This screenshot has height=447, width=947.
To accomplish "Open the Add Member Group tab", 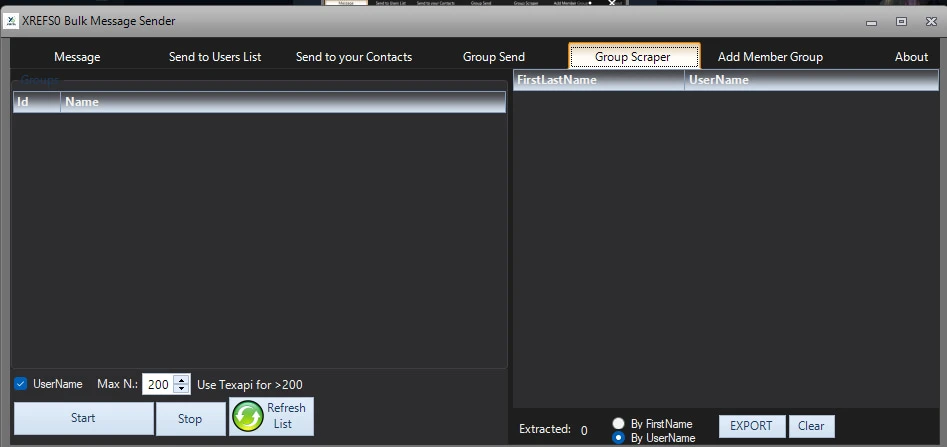I will 770,57.
